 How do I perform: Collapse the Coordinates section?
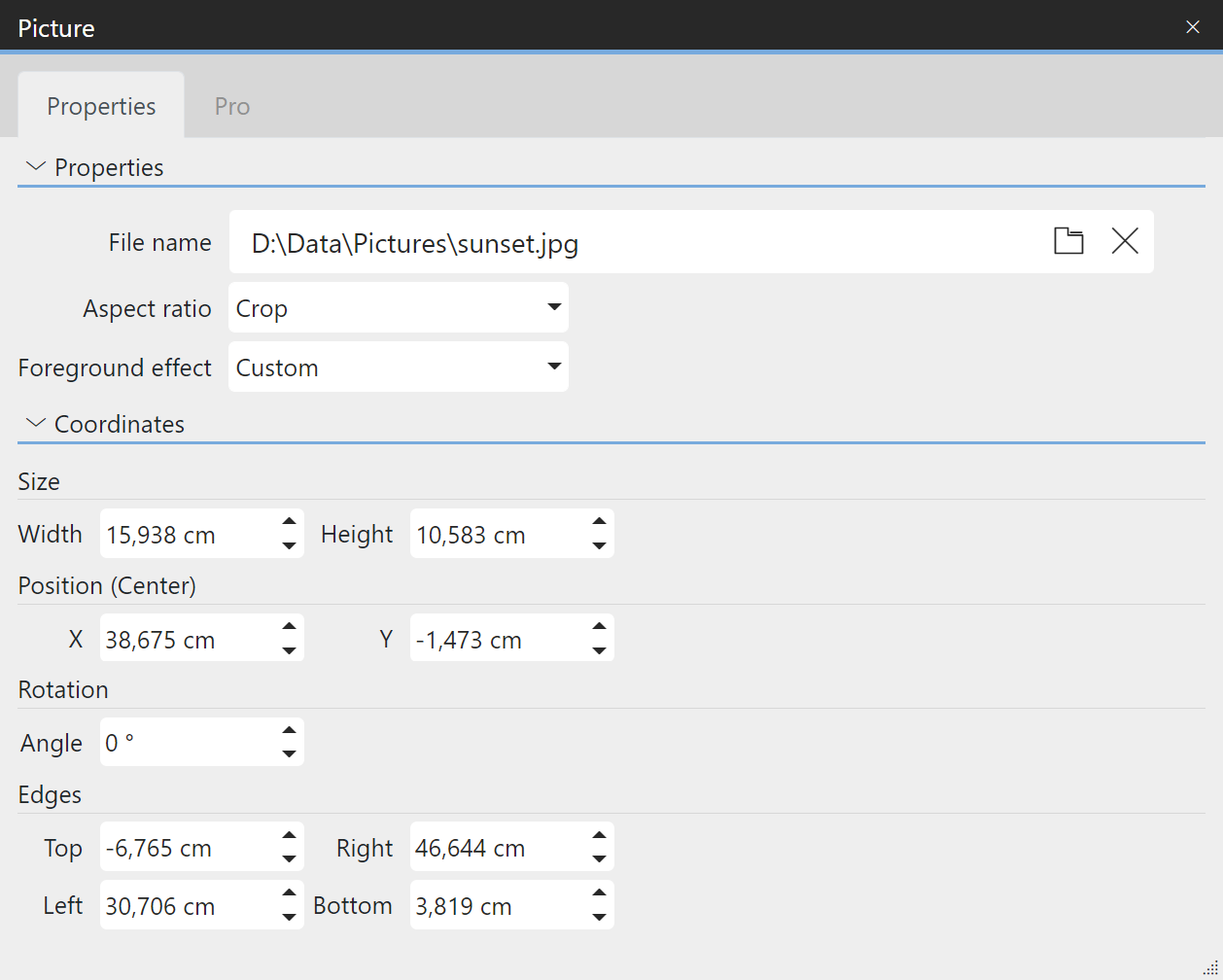click(x=36, y=424)
